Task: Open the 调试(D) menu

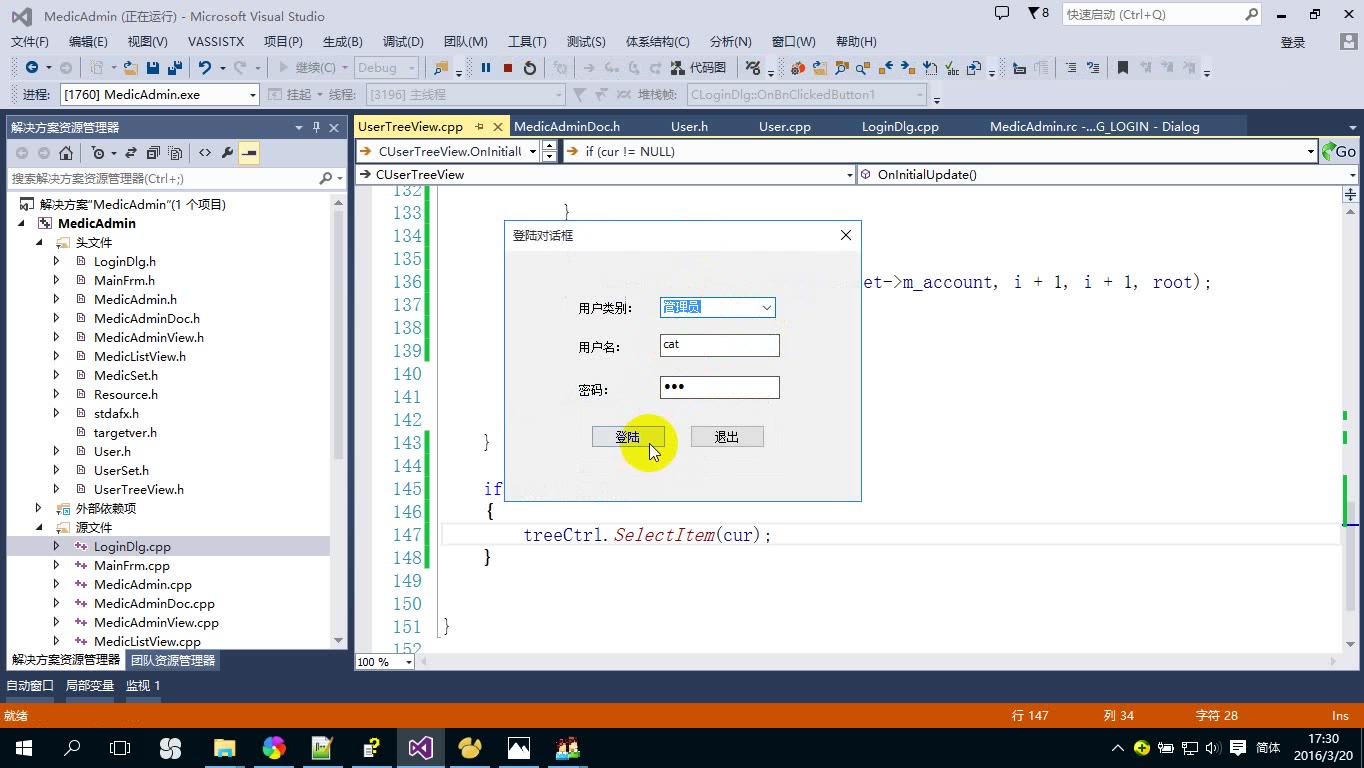Action: (x=403, y=41)
